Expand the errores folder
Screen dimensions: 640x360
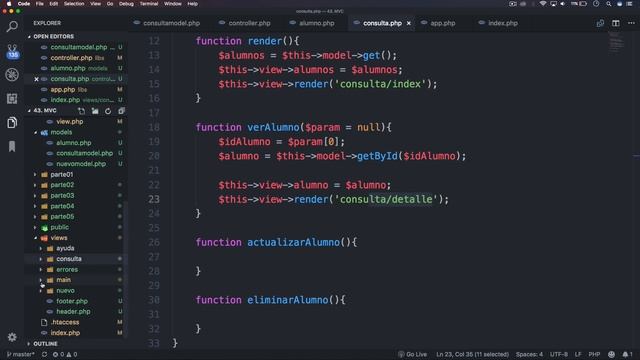[x=67, y=269]
